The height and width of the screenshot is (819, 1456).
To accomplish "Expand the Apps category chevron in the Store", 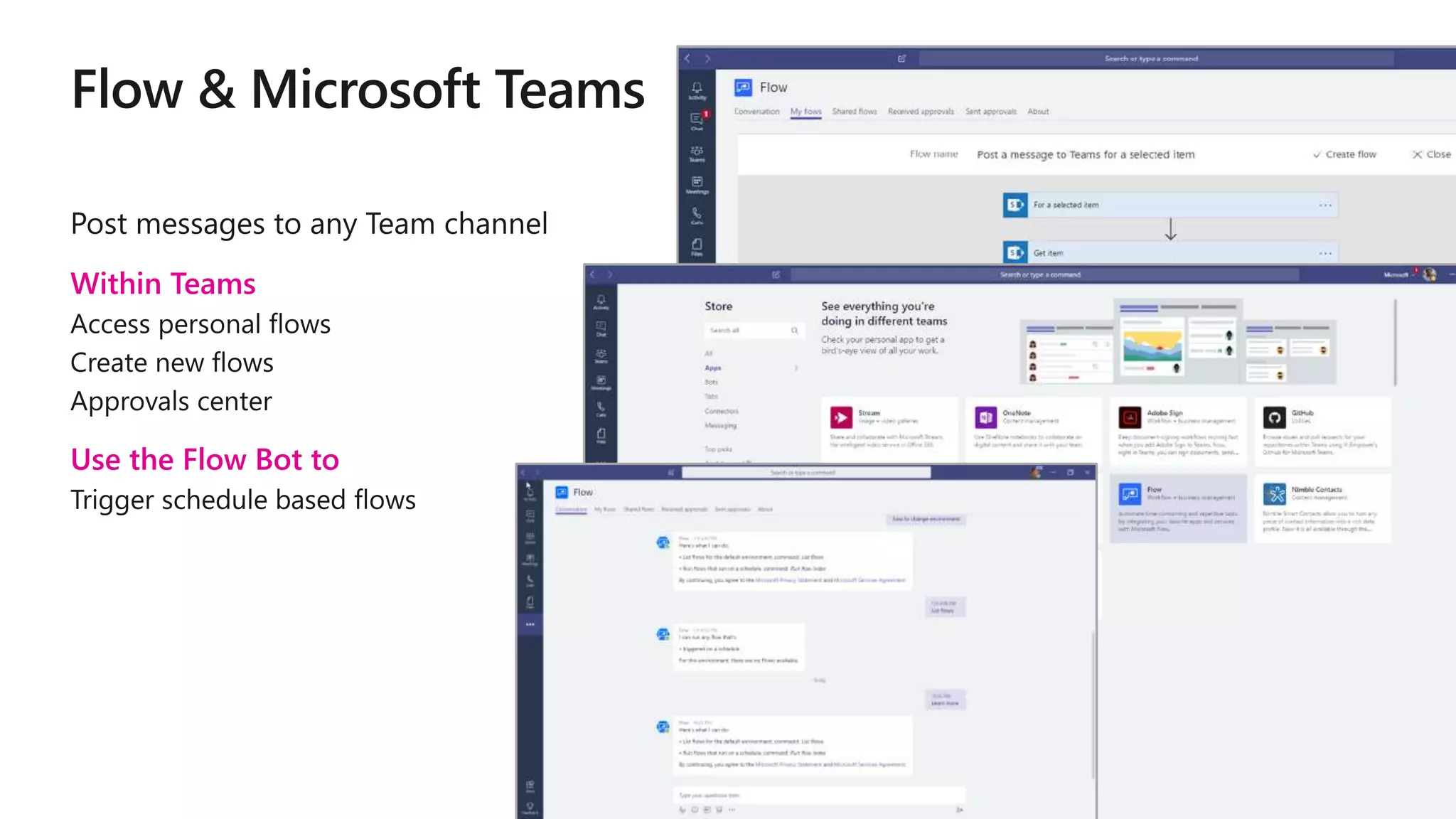I will click(796, 368).
